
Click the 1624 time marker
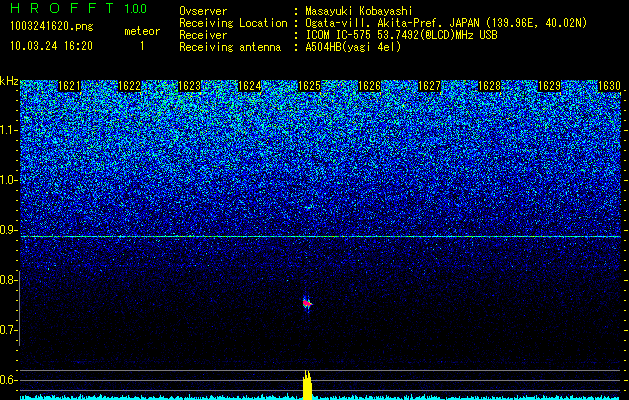click(x=250, y=86)
